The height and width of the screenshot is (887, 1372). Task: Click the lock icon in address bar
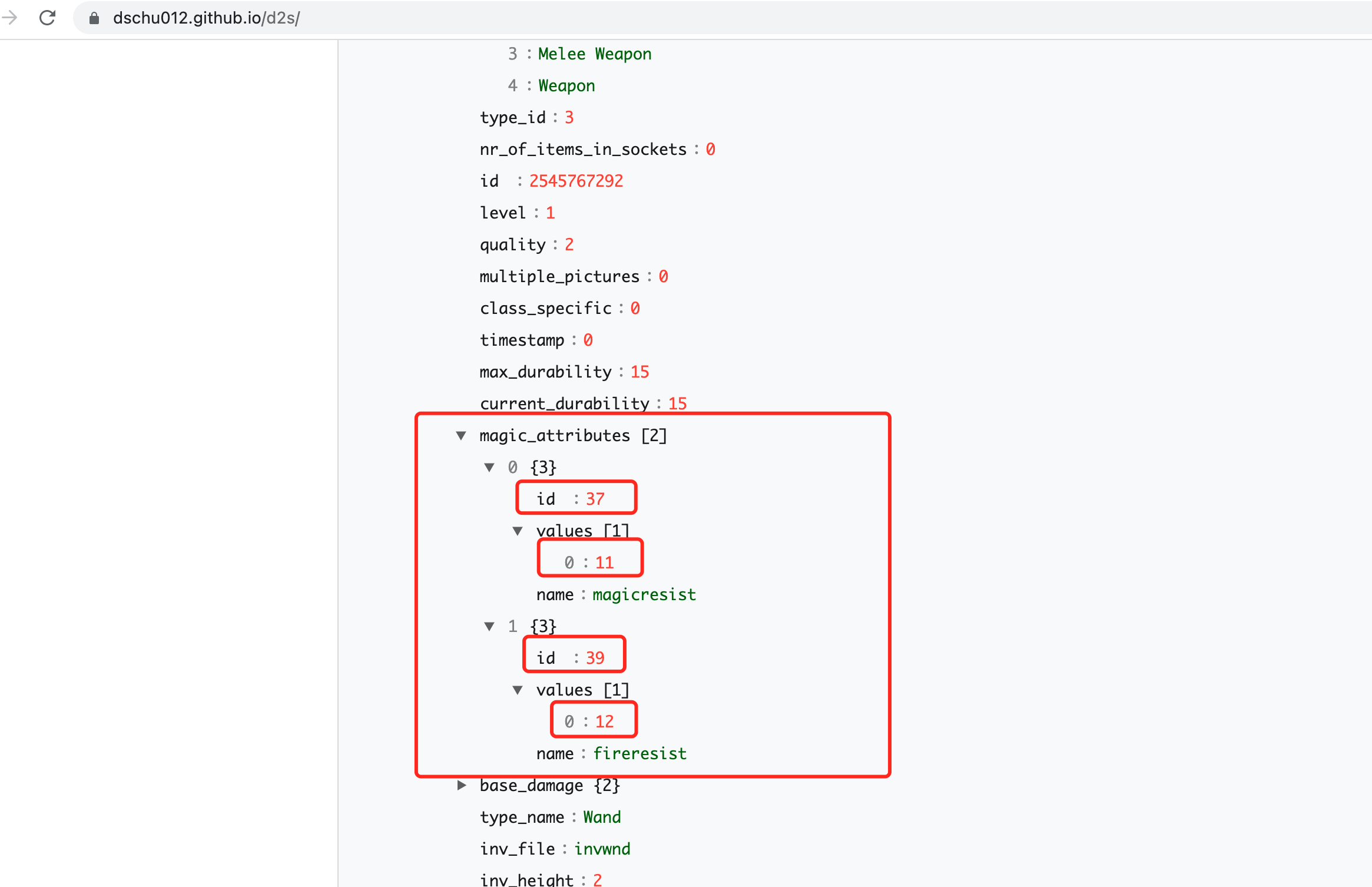(94, 18)
